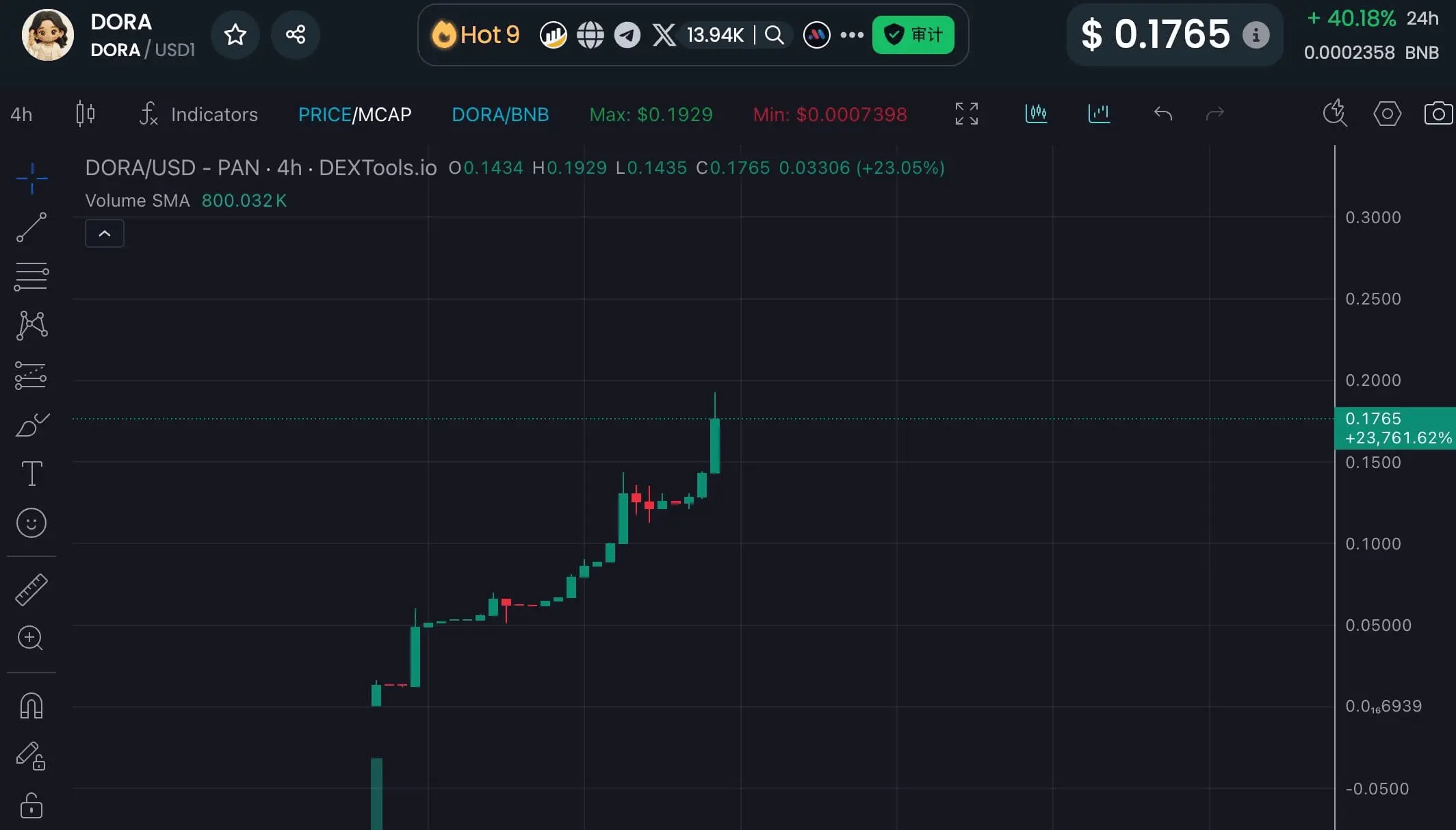Select the brush drawing tool
Viewport: 1456px width, 830px height.
pos(31,424)
